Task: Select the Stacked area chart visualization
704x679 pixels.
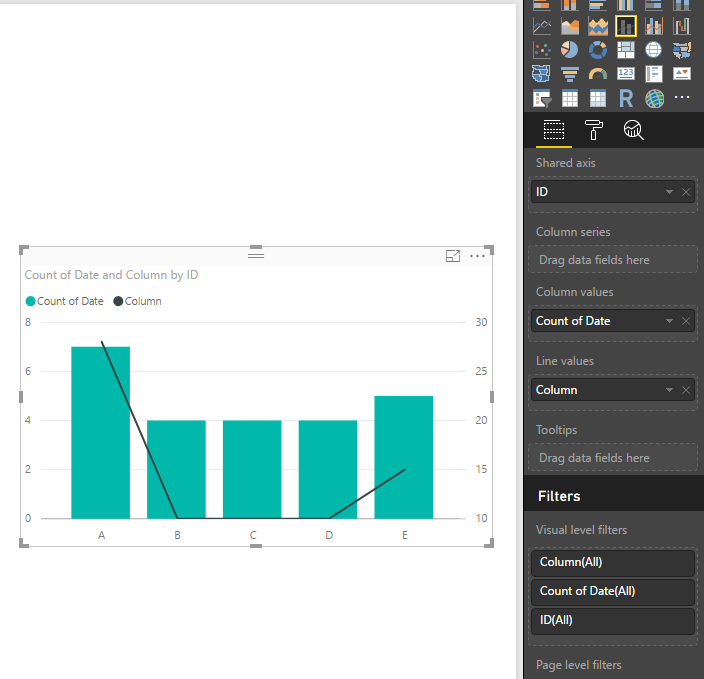Action: coord(598,26)
